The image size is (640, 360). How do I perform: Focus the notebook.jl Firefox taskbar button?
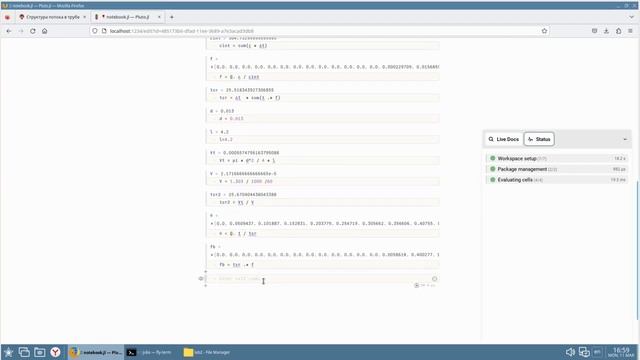tap(96, 352)
